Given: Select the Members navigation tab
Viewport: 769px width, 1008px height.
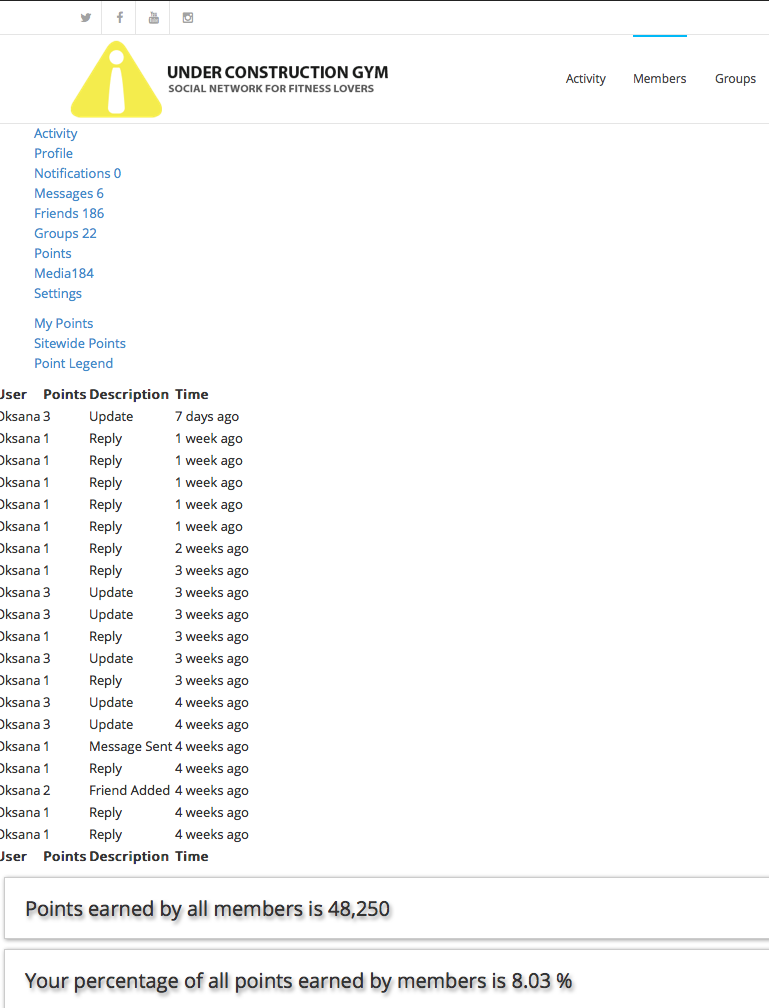Looking at the screenshot, I should [659, 79].
